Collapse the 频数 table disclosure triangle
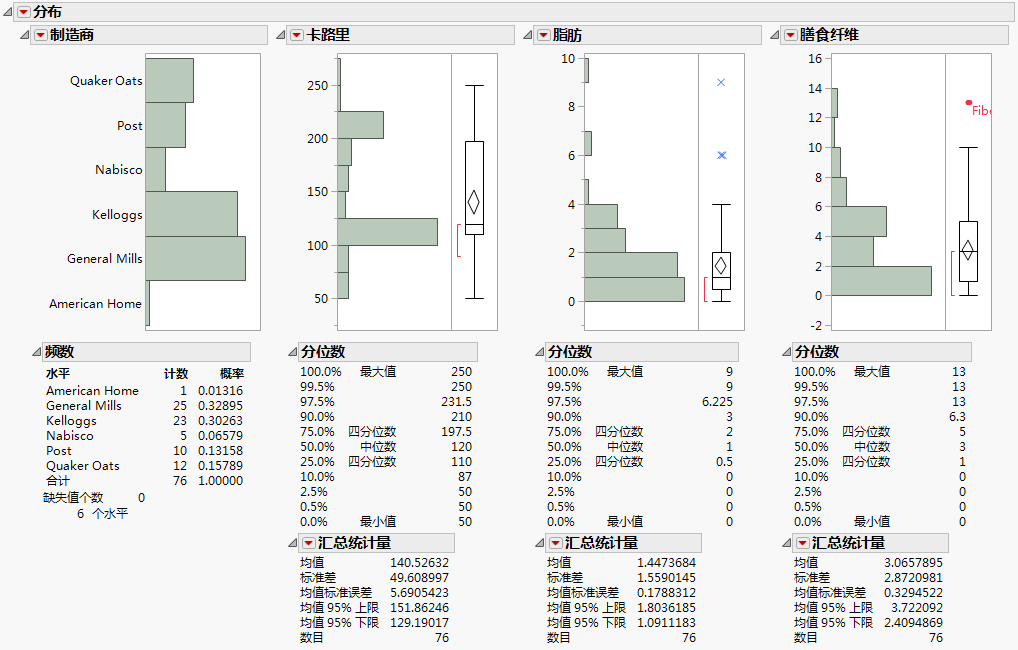This screenshot has width=1018, height=650. click(x=36, y=352)
